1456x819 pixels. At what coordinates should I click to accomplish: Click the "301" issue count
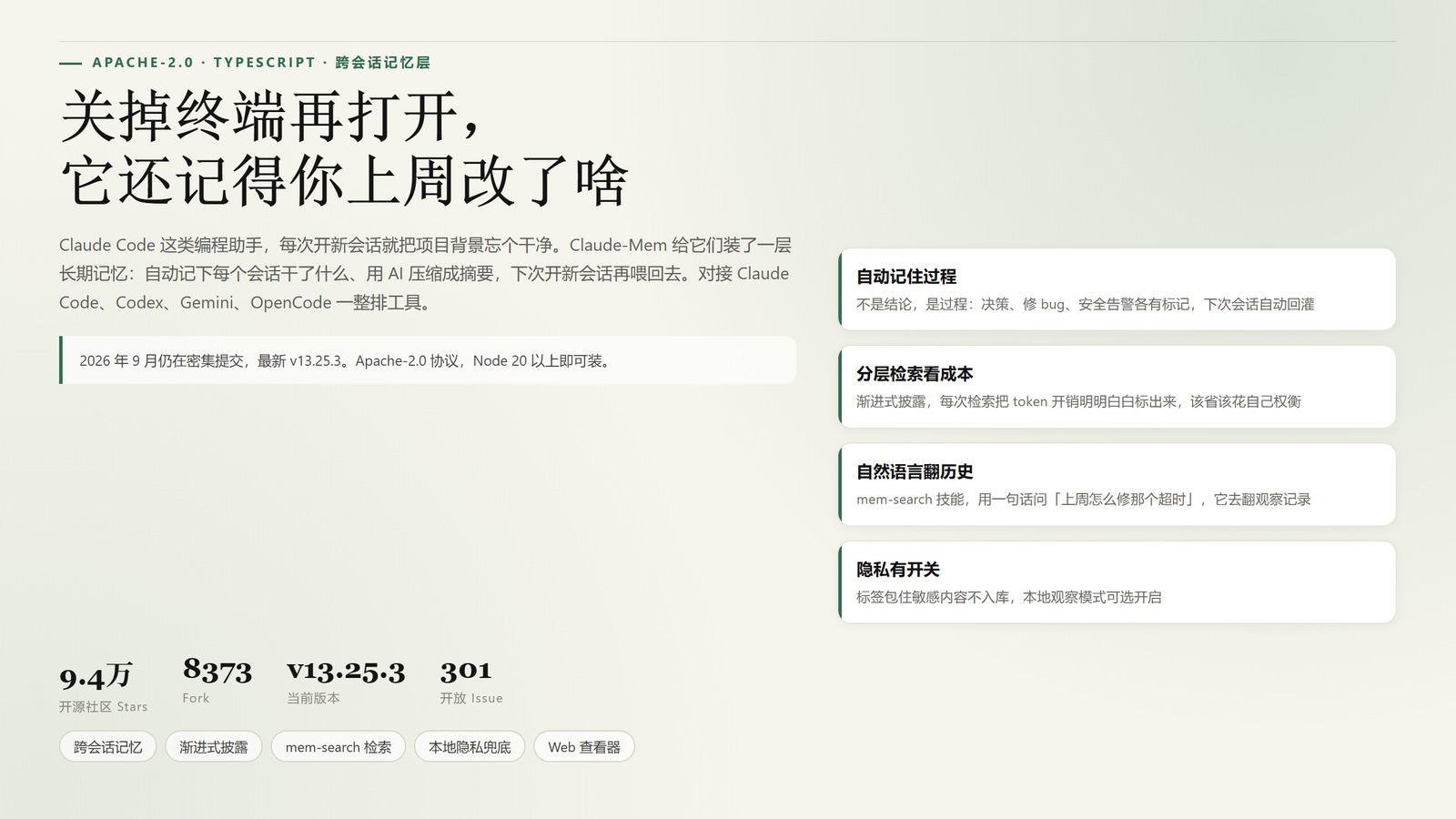[x=466, y=671]
